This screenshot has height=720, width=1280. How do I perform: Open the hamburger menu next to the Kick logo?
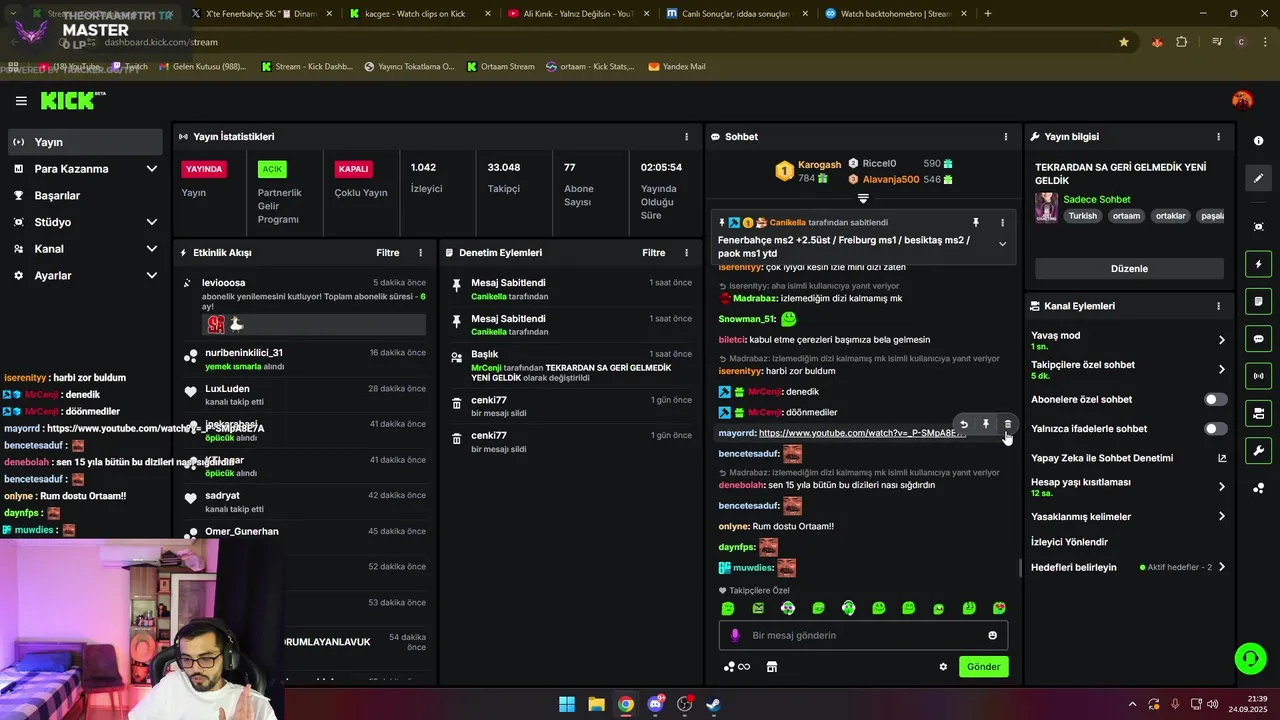(x=21, y=101)
